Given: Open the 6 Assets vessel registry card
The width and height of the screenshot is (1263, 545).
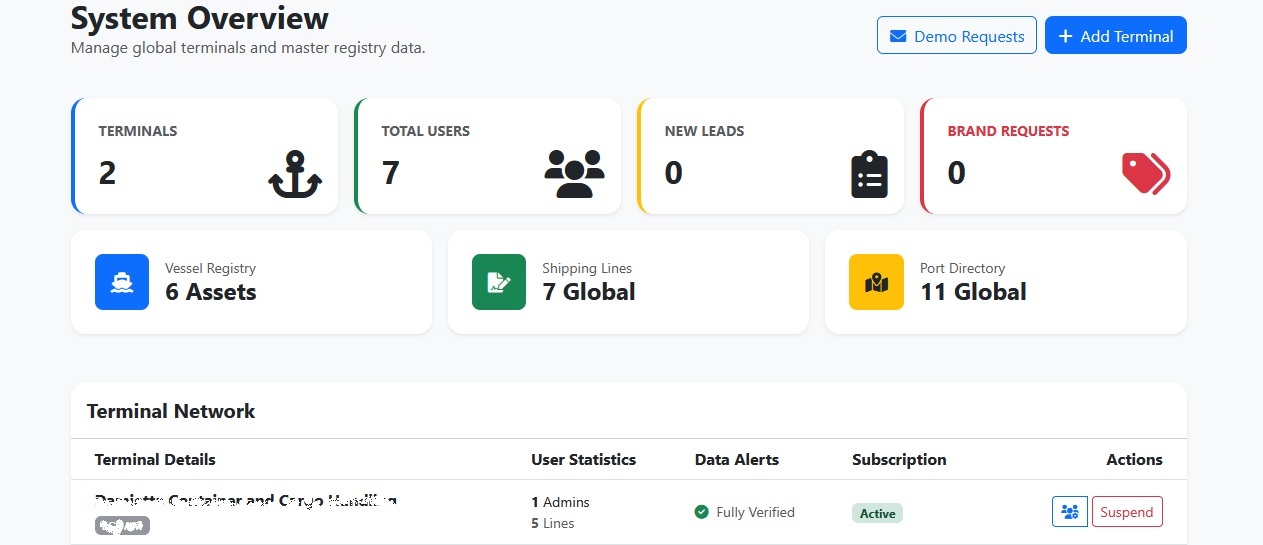Looking at the screenshot, I should click(x=251, y=282).
